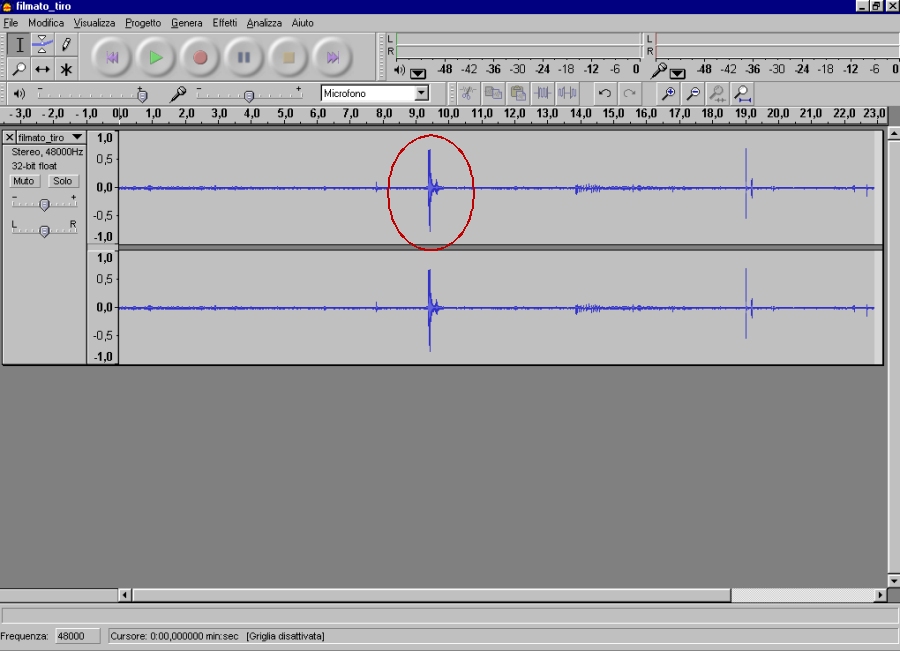This screenshot has height=651, width=900.
Task: Click the recording meter microphone icon
Action: coord(659,70)
